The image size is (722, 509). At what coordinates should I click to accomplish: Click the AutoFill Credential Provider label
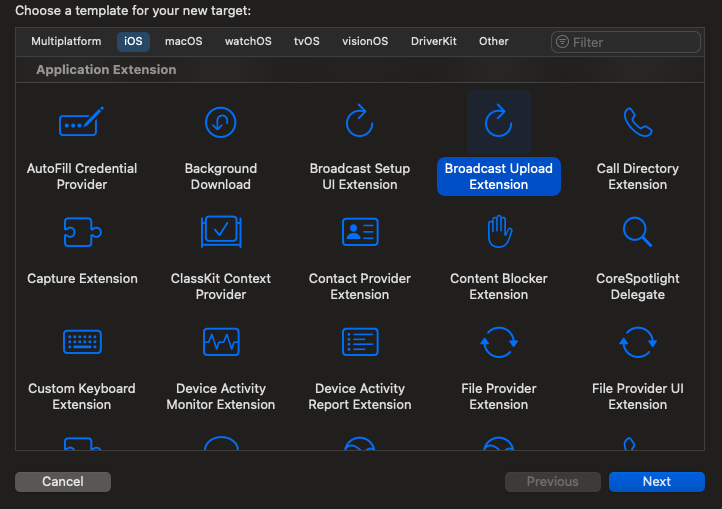point(82,176)
